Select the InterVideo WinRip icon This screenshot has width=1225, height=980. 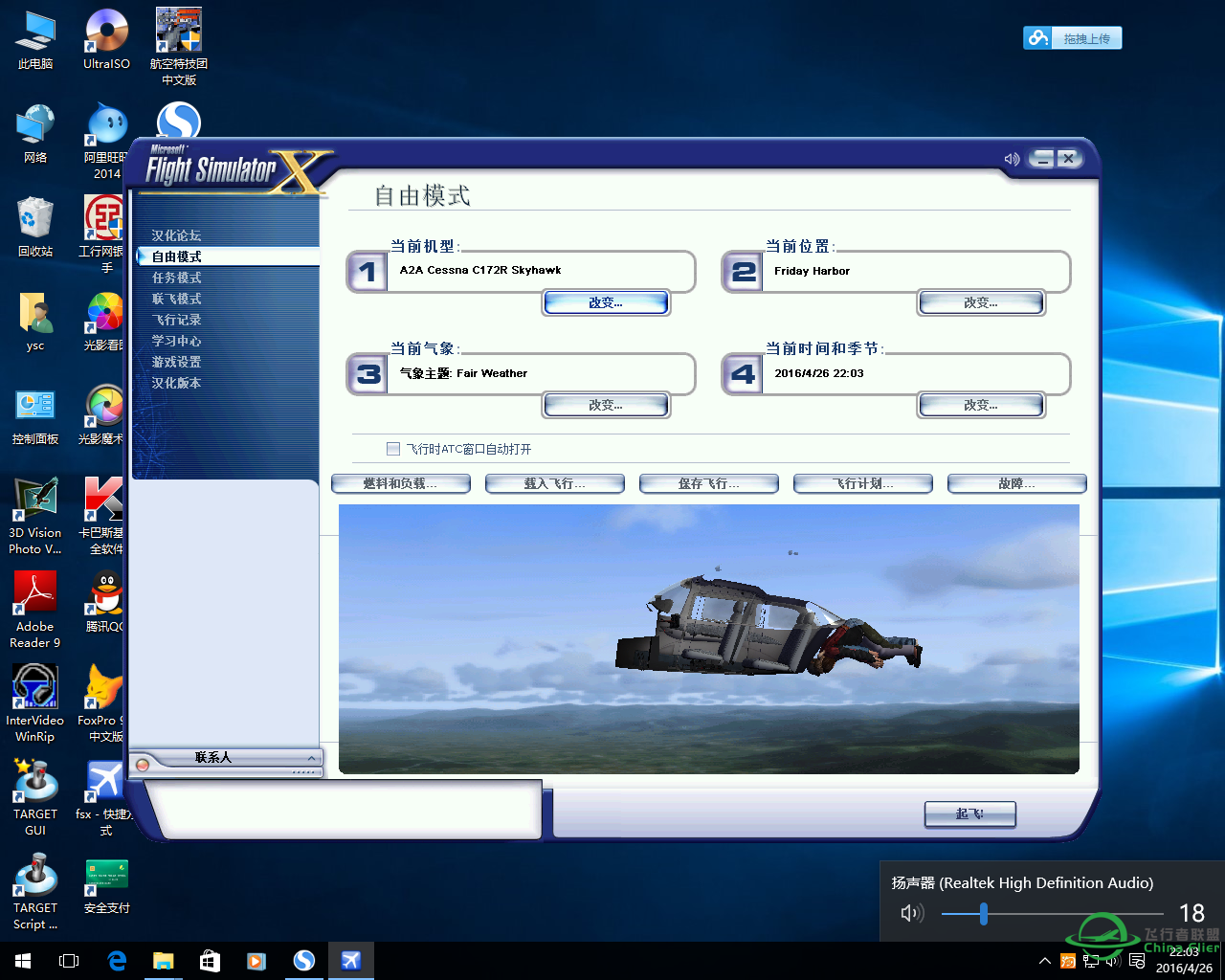click(x=35, y=703)
